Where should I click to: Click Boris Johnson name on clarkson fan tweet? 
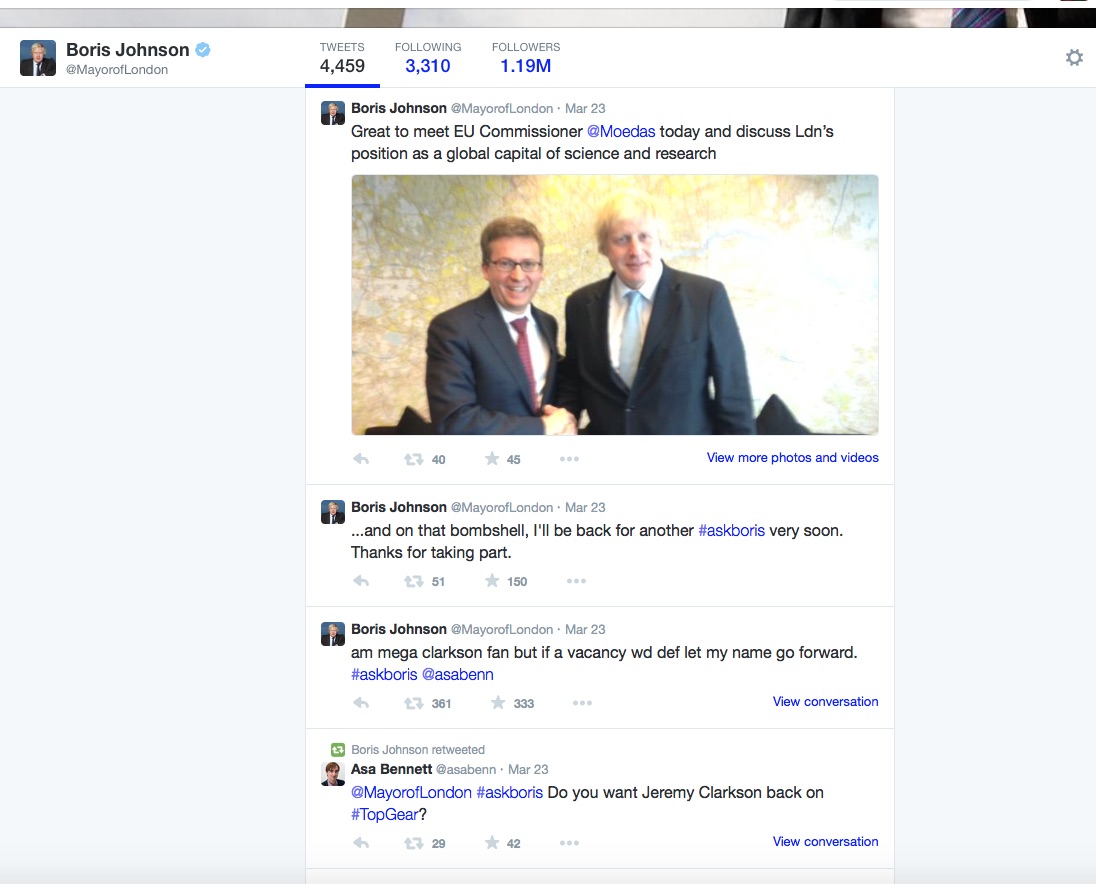pos(398,629)
